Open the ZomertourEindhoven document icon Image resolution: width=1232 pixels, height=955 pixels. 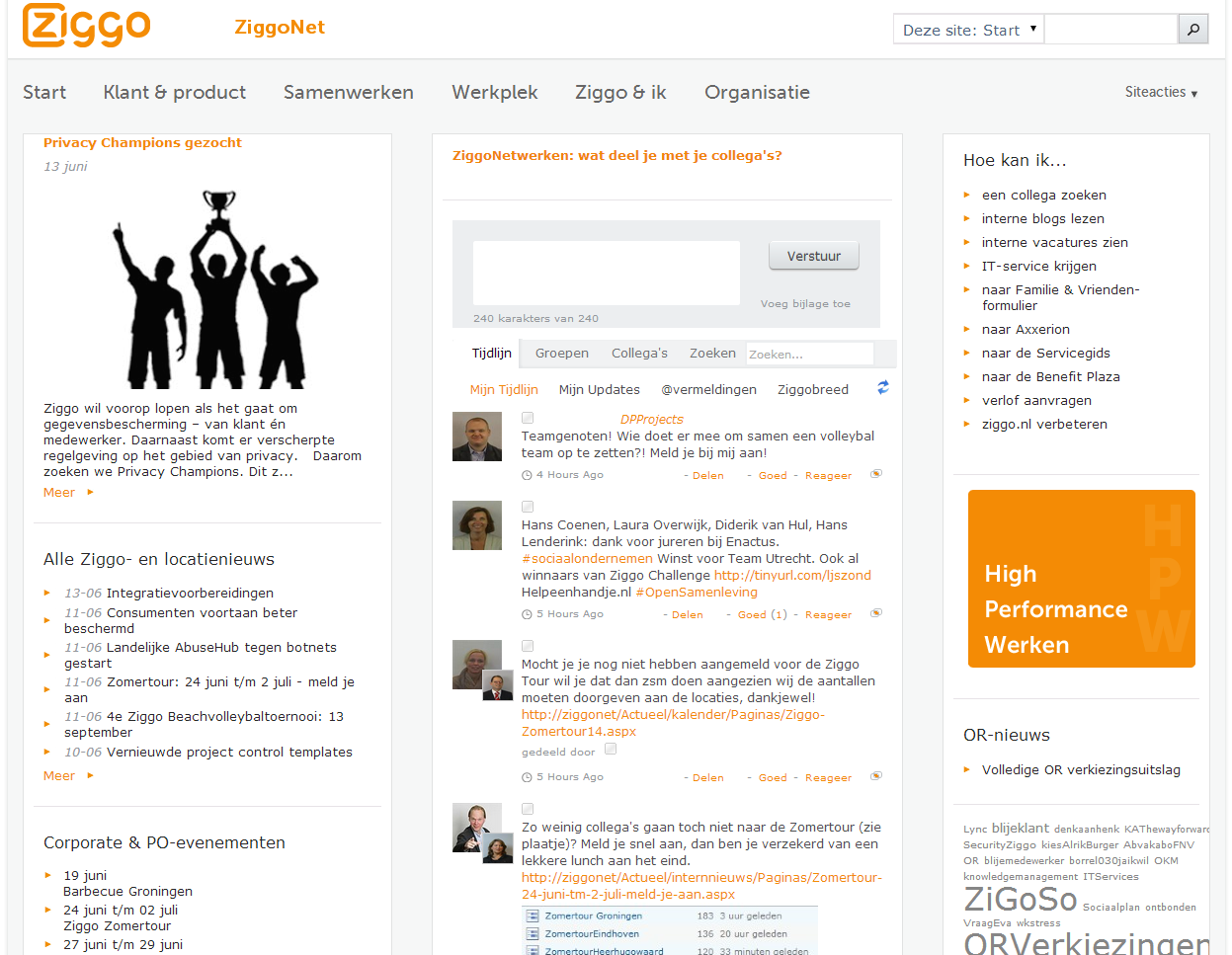click(533, 934)
